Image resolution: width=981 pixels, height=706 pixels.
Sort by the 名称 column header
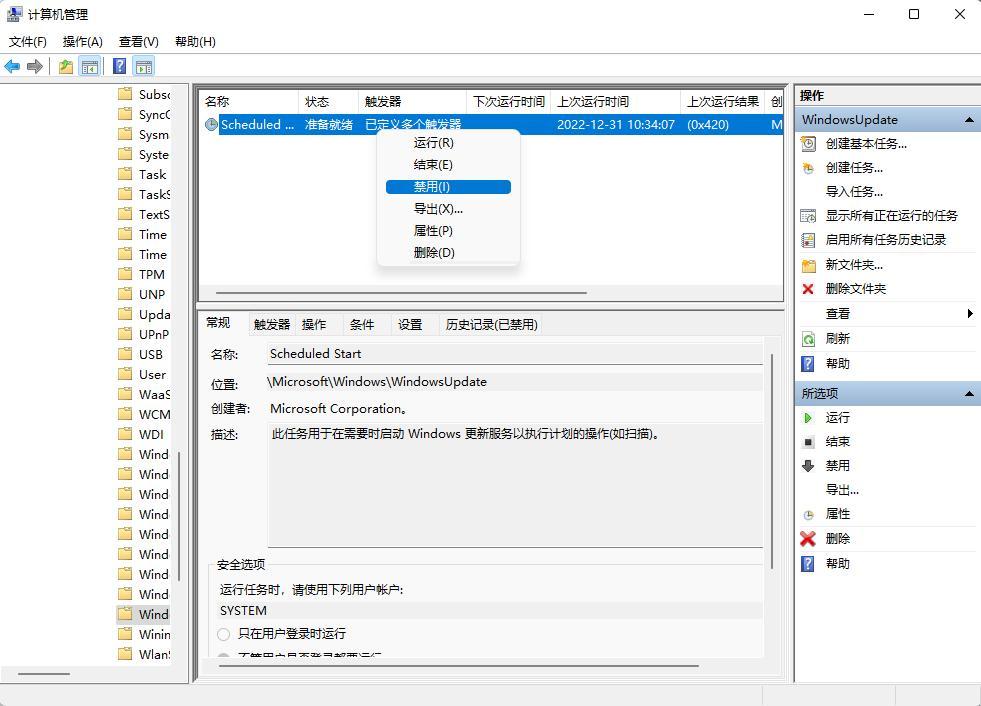(249, 102)
